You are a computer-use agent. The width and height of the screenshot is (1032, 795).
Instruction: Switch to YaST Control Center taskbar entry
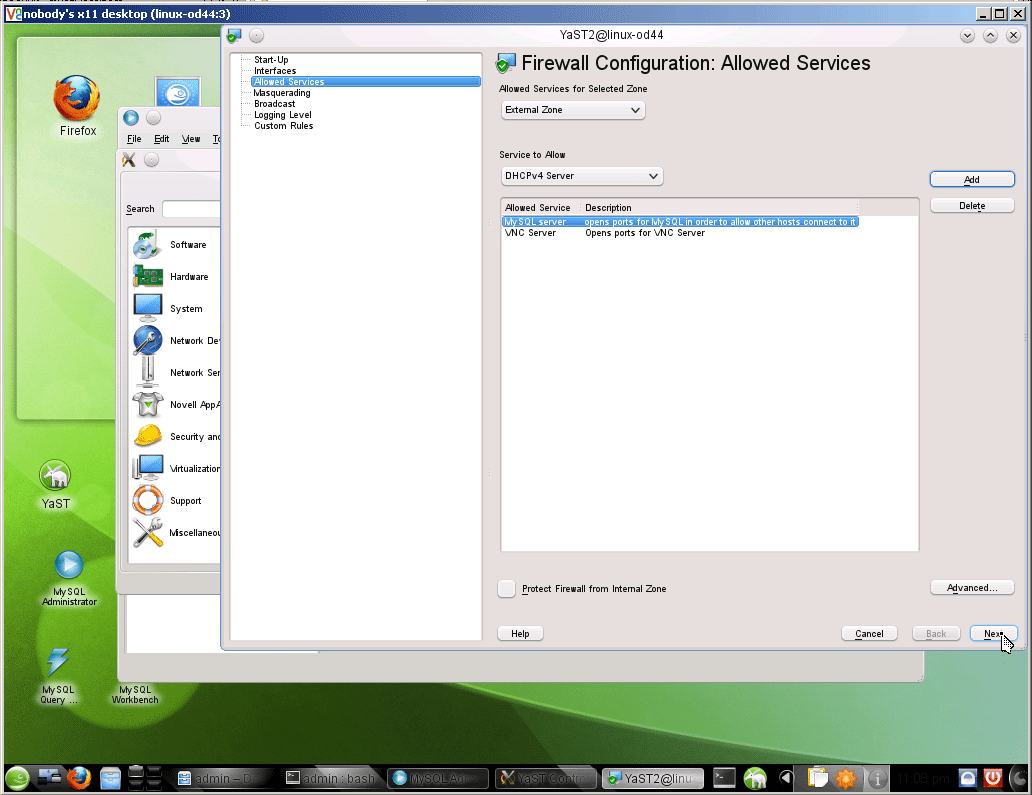pos(546,779)
